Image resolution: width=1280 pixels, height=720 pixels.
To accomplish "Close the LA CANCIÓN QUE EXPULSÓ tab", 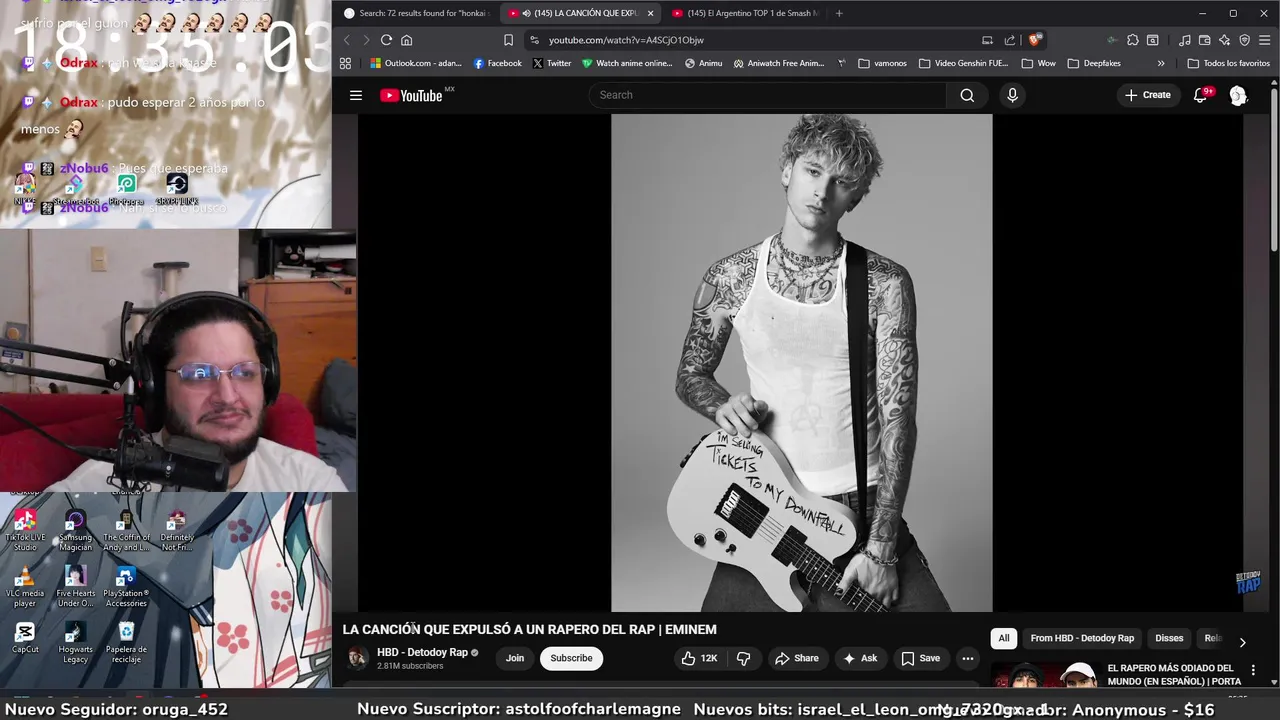I will click(650, 13).
